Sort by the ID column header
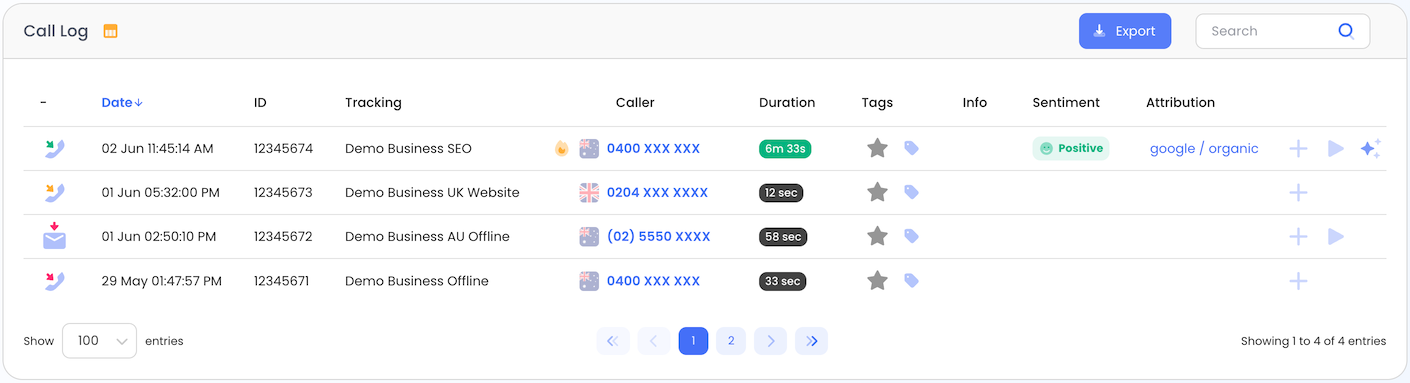 pos(260,102)
